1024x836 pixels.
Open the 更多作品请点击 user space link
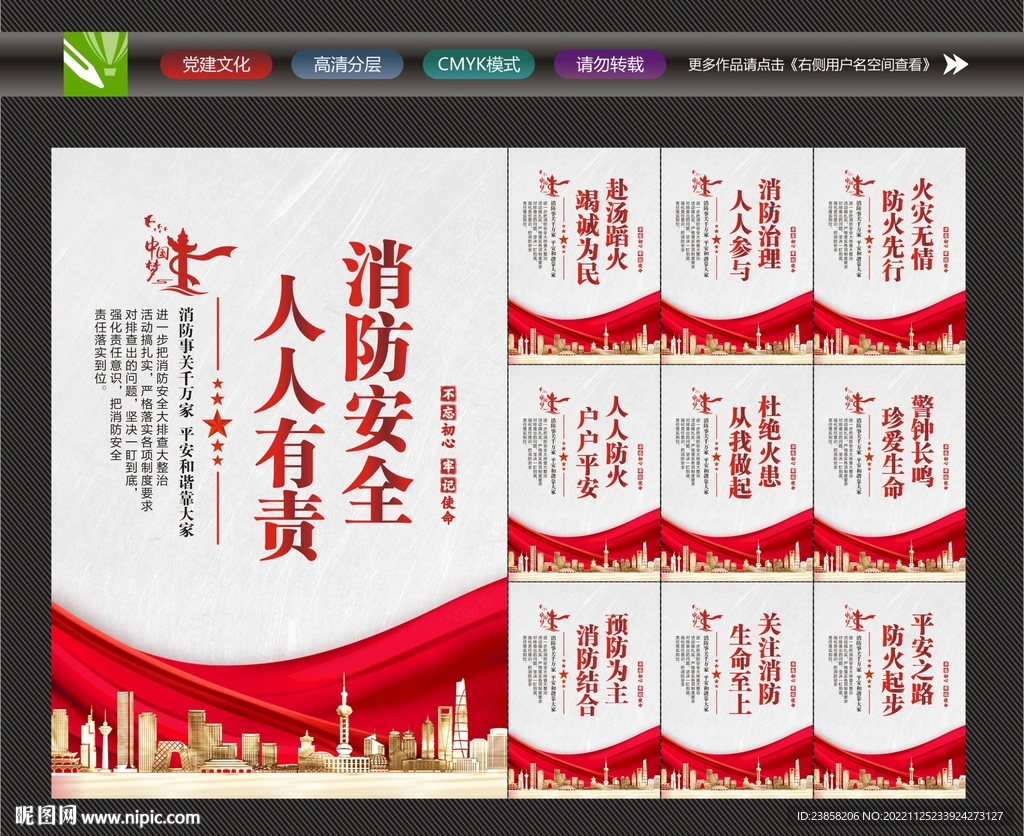click(x=812, y=65)
